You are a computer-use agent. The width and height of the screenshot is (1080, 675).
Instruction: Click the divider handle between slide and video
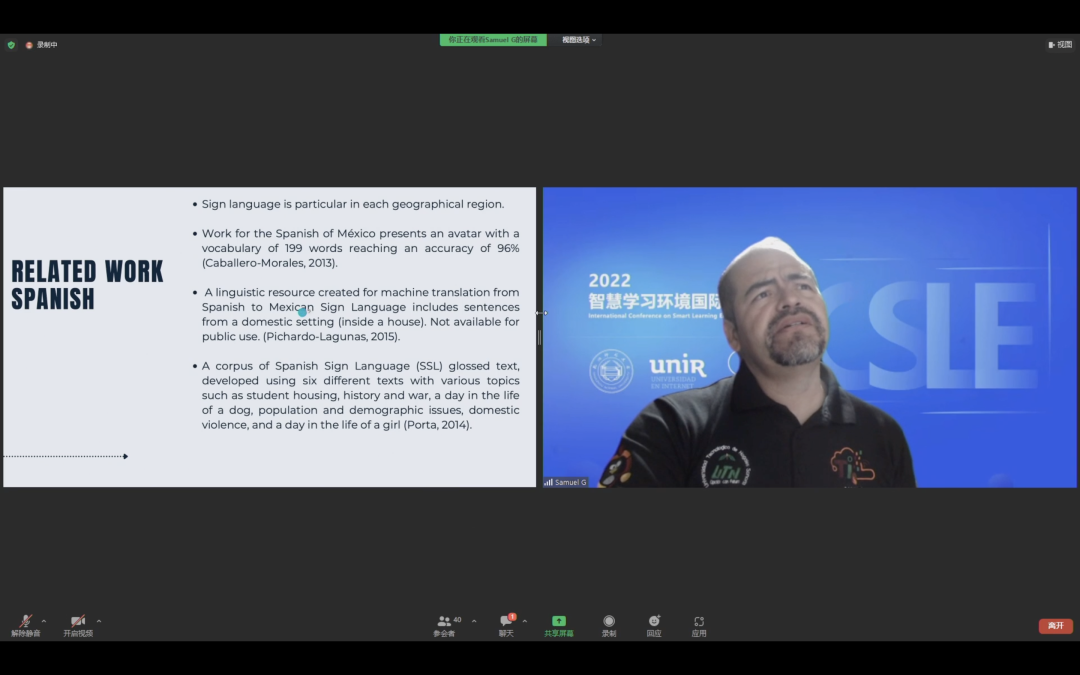540,337
